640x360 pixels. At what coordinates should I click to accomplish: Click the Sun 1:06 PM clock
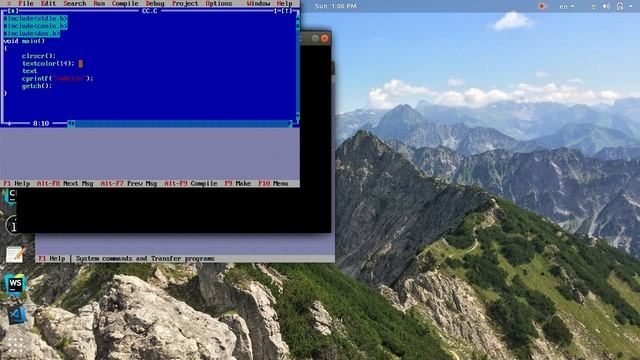coord(336,6)
